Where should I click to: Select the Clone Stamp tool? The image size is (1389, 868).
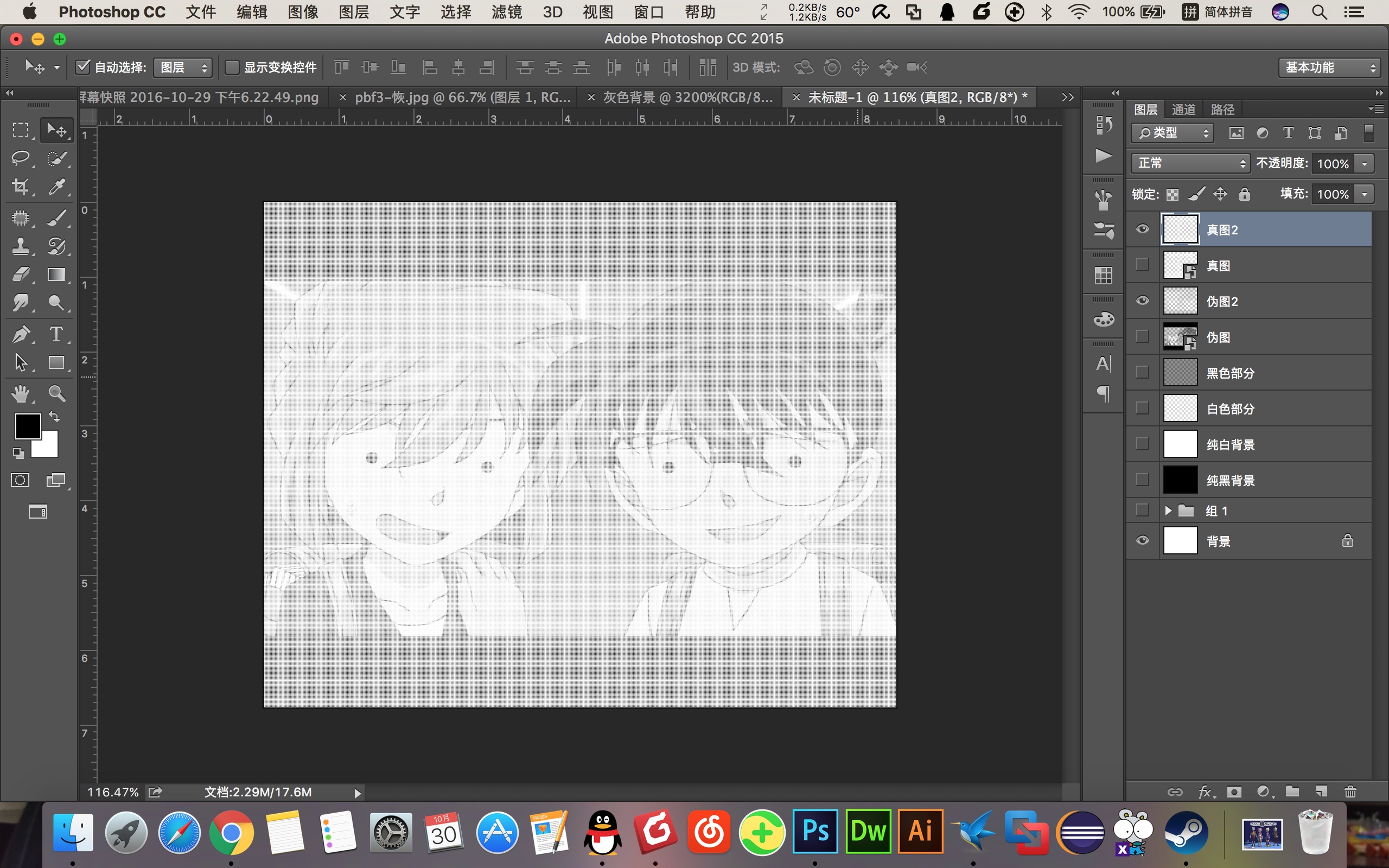click(x=21, y=246)
